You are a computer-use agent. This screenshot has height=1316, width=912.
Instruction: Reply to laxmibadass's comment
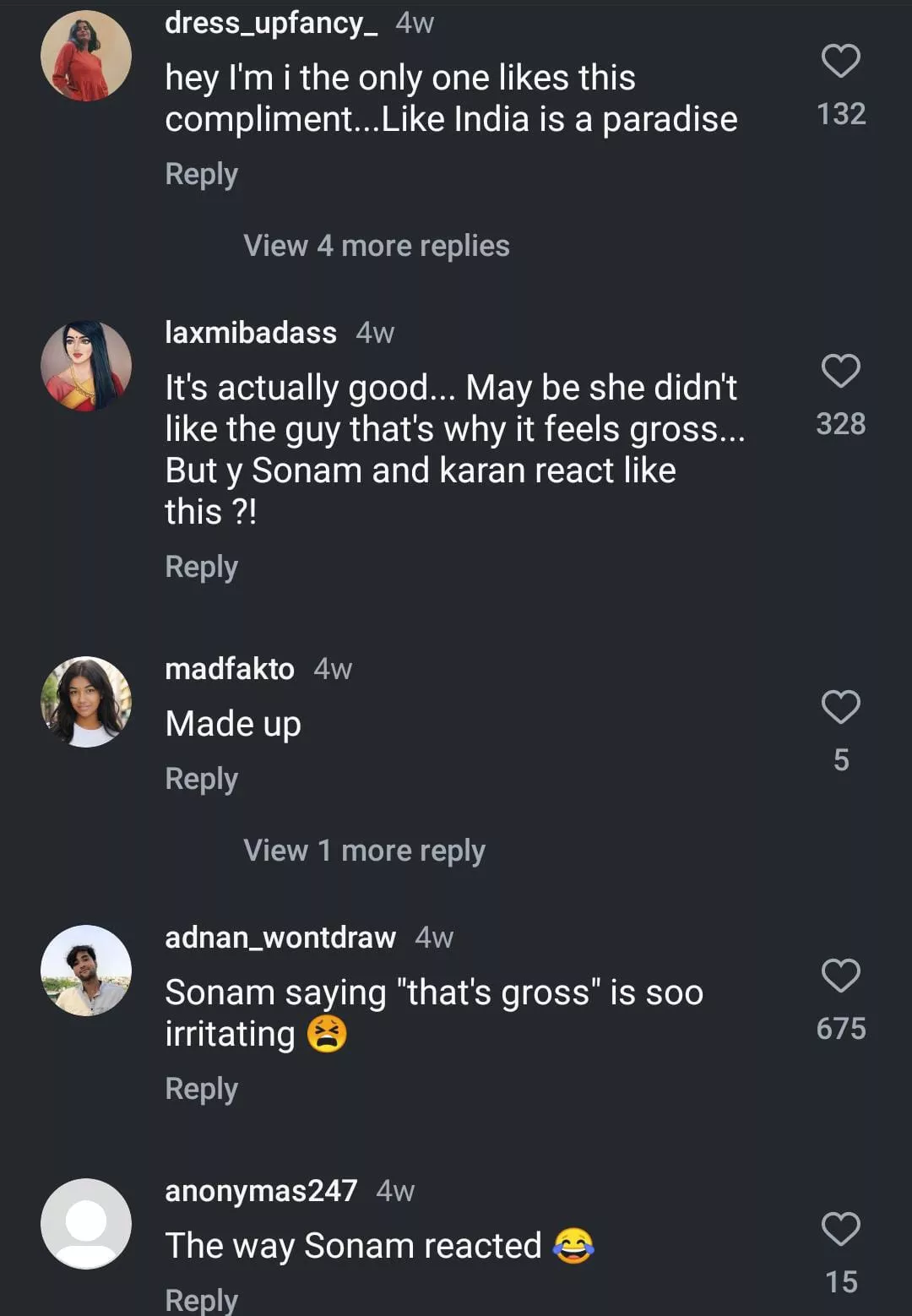[x=201, y=567]
